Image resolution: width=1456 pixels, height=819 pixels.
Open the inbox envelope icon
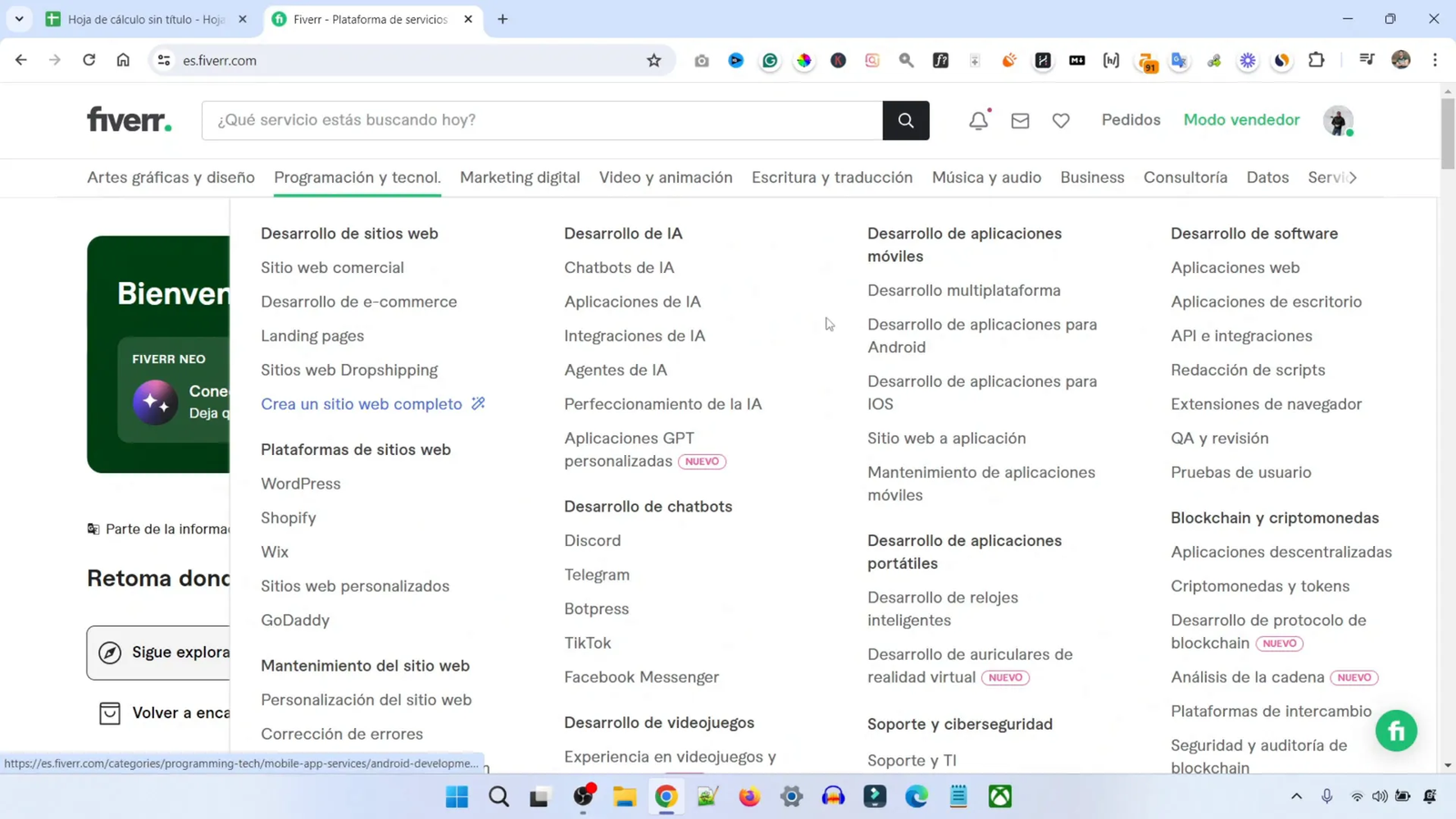(x=1019, y=119)
